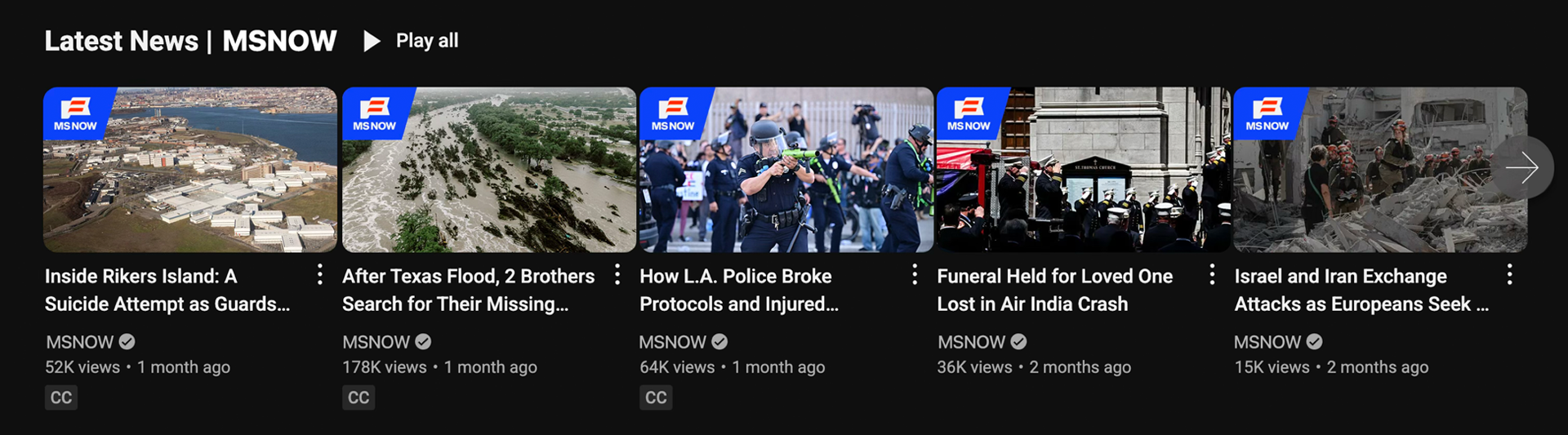Screen dimensions: 1568x435
Task: Open the Texas flood river thumbnail
Action: [488, 170]
